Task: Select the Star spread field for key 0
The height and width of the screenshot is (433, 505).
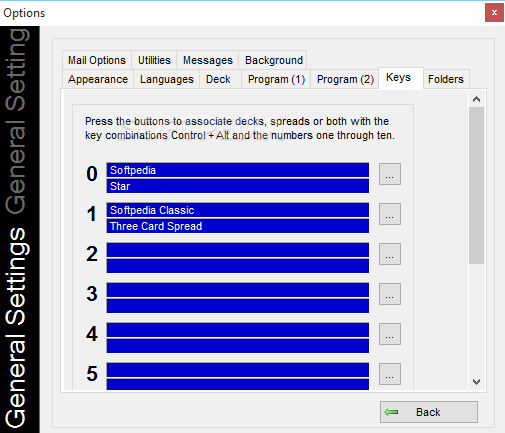Action: pyautogui.click(x=238, y=186)
